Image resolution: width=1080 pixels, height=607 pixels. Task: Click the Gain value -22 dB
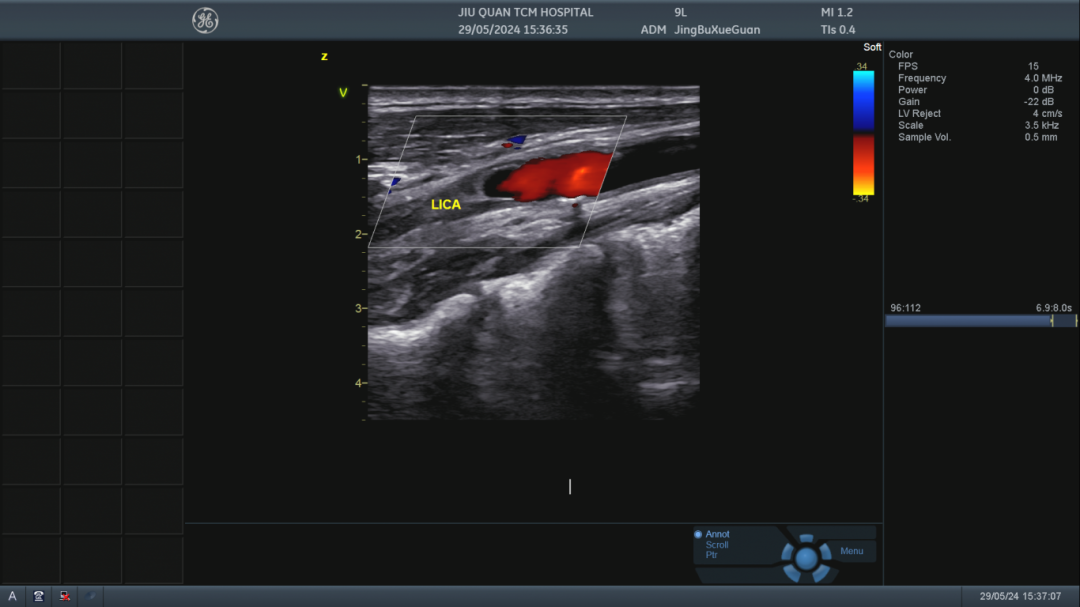point(1039,101)
